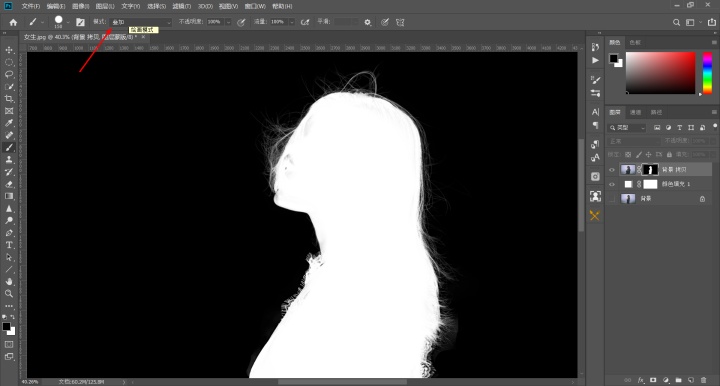This screenshot has height=386, width=720.
Task: Swap foreground and background colors
Action: 12,317
